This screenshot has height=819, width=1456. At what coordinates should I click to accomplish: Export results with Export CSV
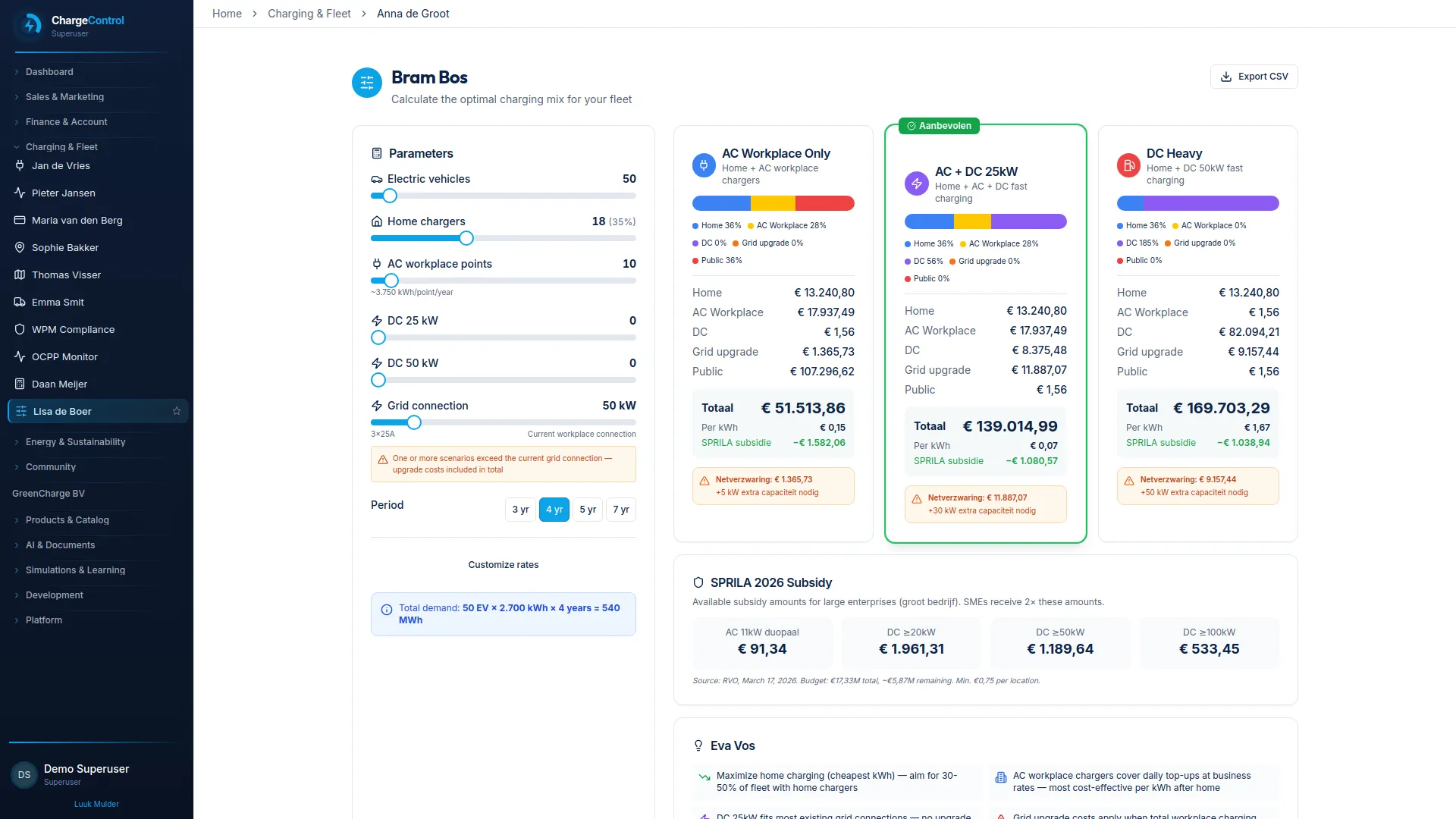[1254, 77]
